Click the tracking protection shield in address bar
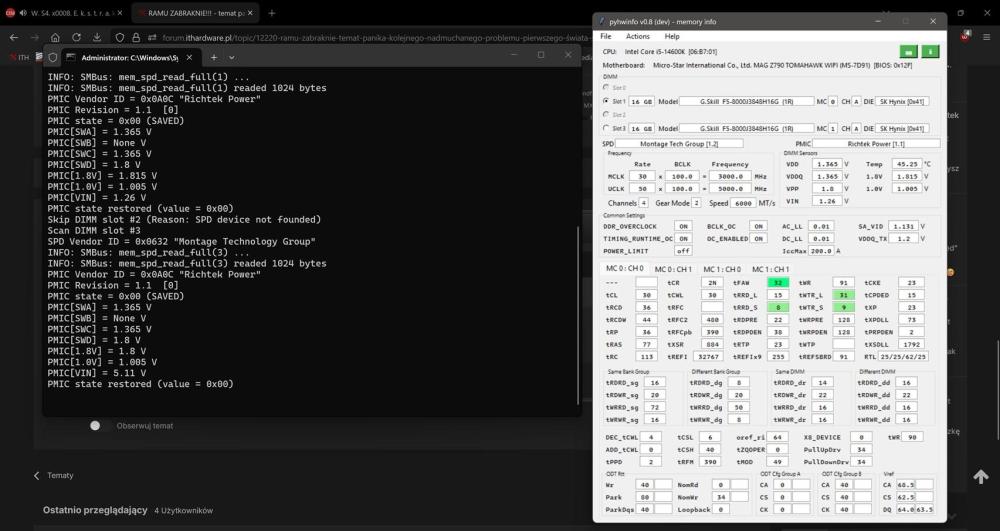 click(119, 38)
